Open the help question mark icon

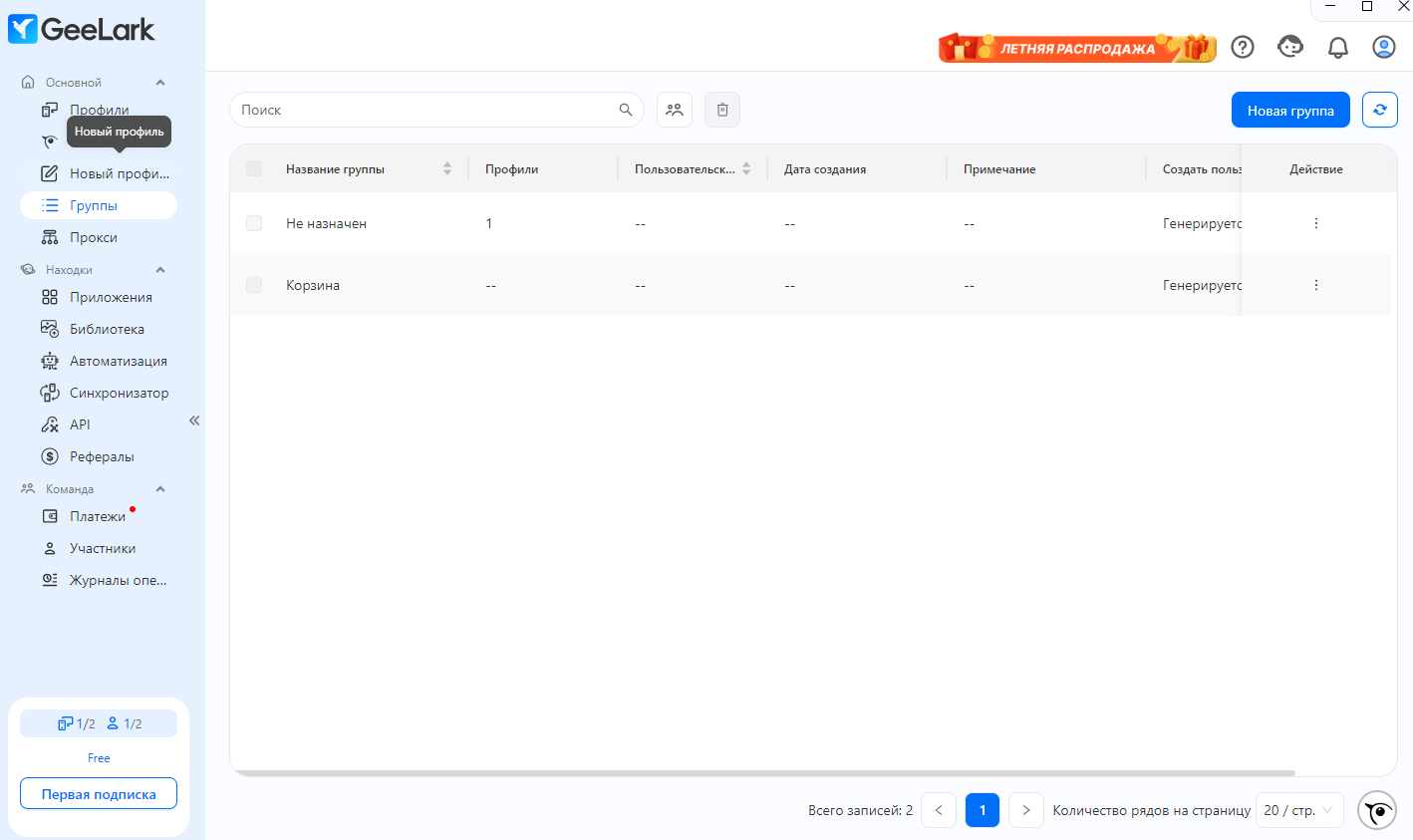click(1243, 47)
